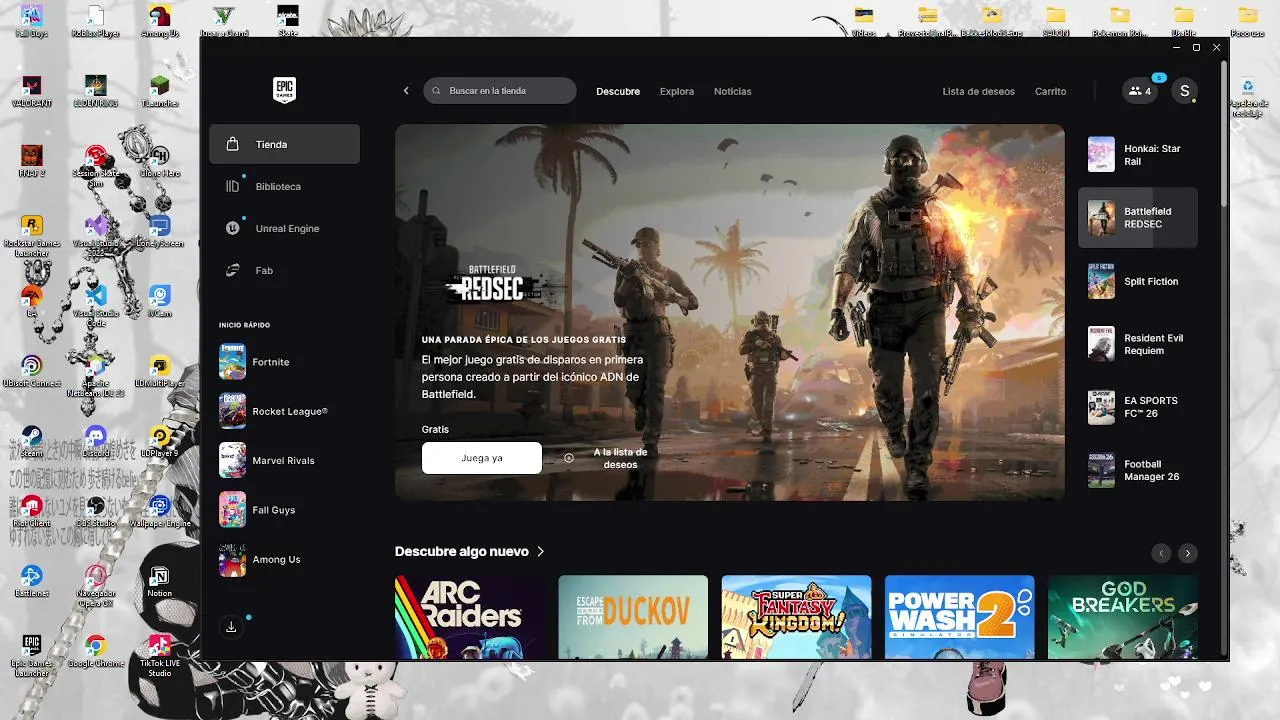Click the Battlefield REDSEC hero banner image
Image resolution: width=1280 pixels, height=720 pixels.
pyautogui.click(x=730, y=312)
